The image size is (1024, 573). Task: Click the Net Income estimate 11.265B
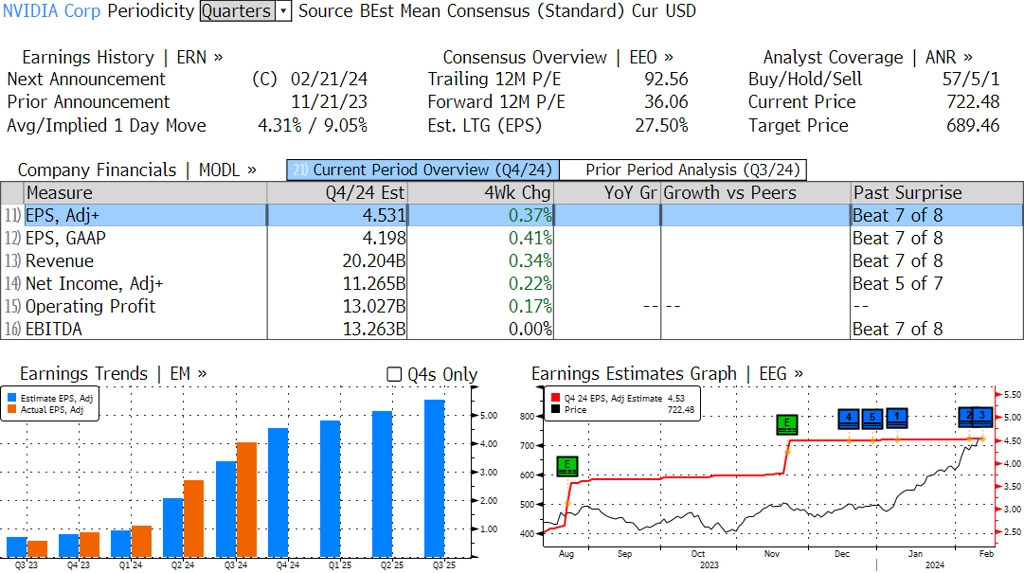374,284
